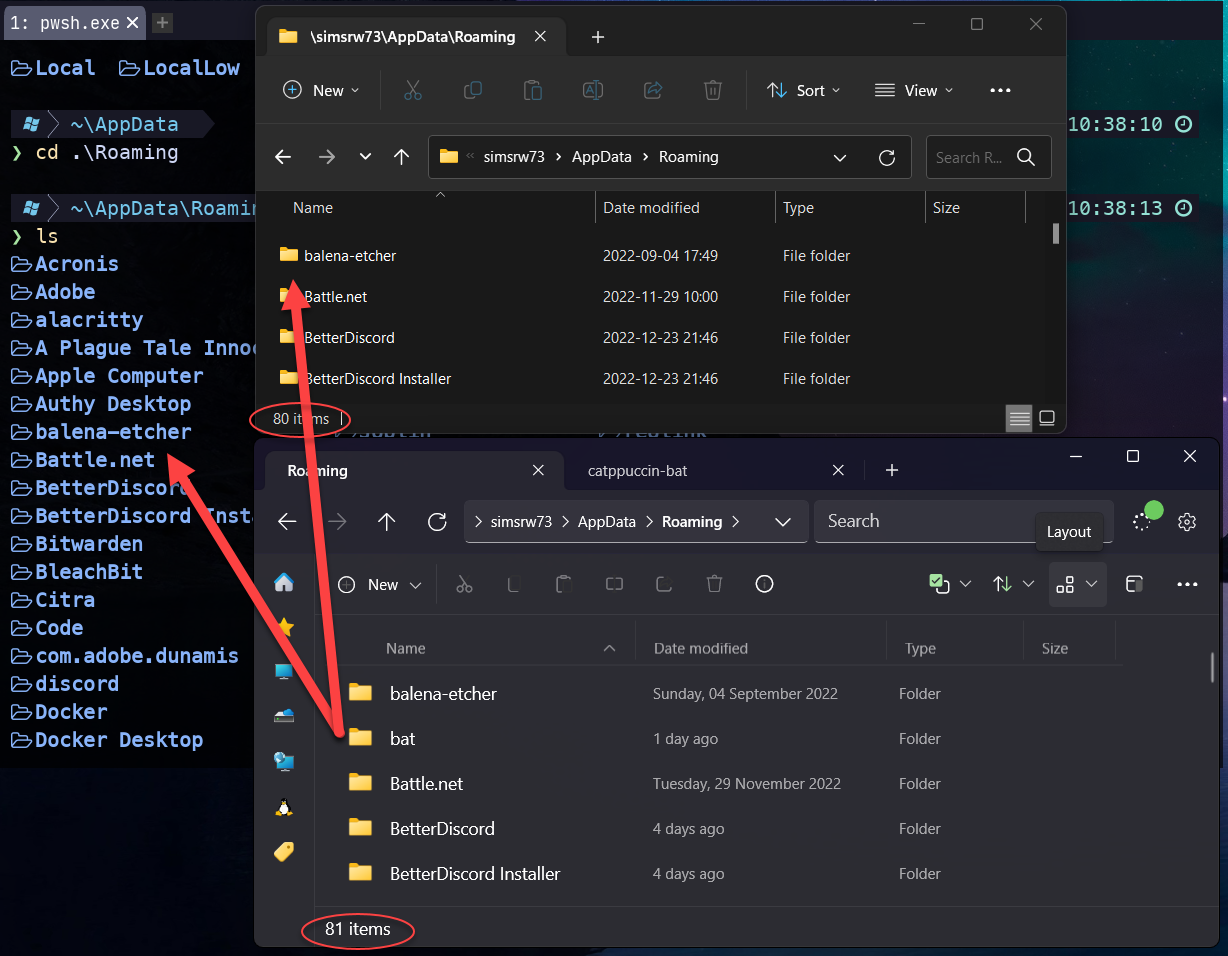Click Rename icon in Files app toolbar
Image resolution: width=1228 pixels, height=956 pixels.
pyautogui.click(x=614, y=584)
